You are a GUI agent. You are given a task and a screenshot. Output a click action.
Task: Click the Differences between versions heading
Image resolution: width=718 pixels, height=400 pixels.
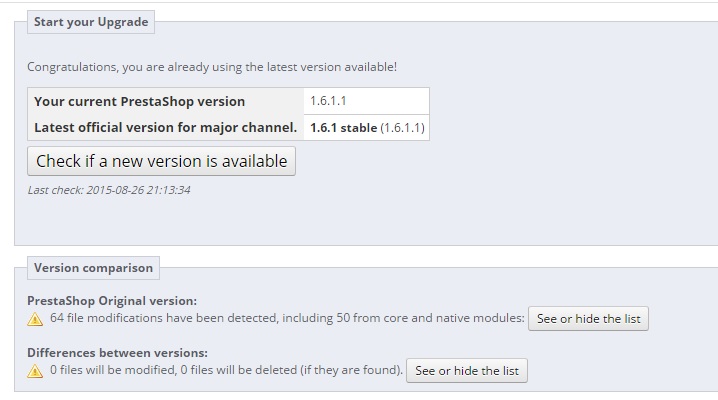[117, 352]
